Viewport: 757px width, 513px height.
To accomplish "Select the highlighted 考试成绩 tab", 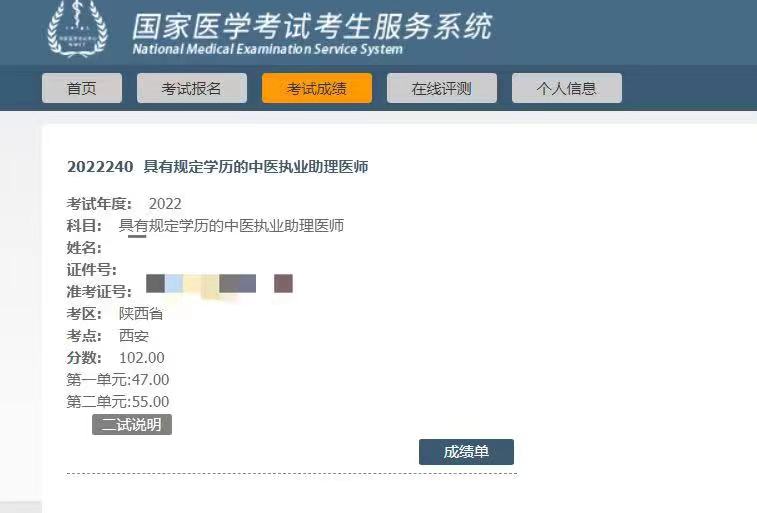I will (317, 88).
